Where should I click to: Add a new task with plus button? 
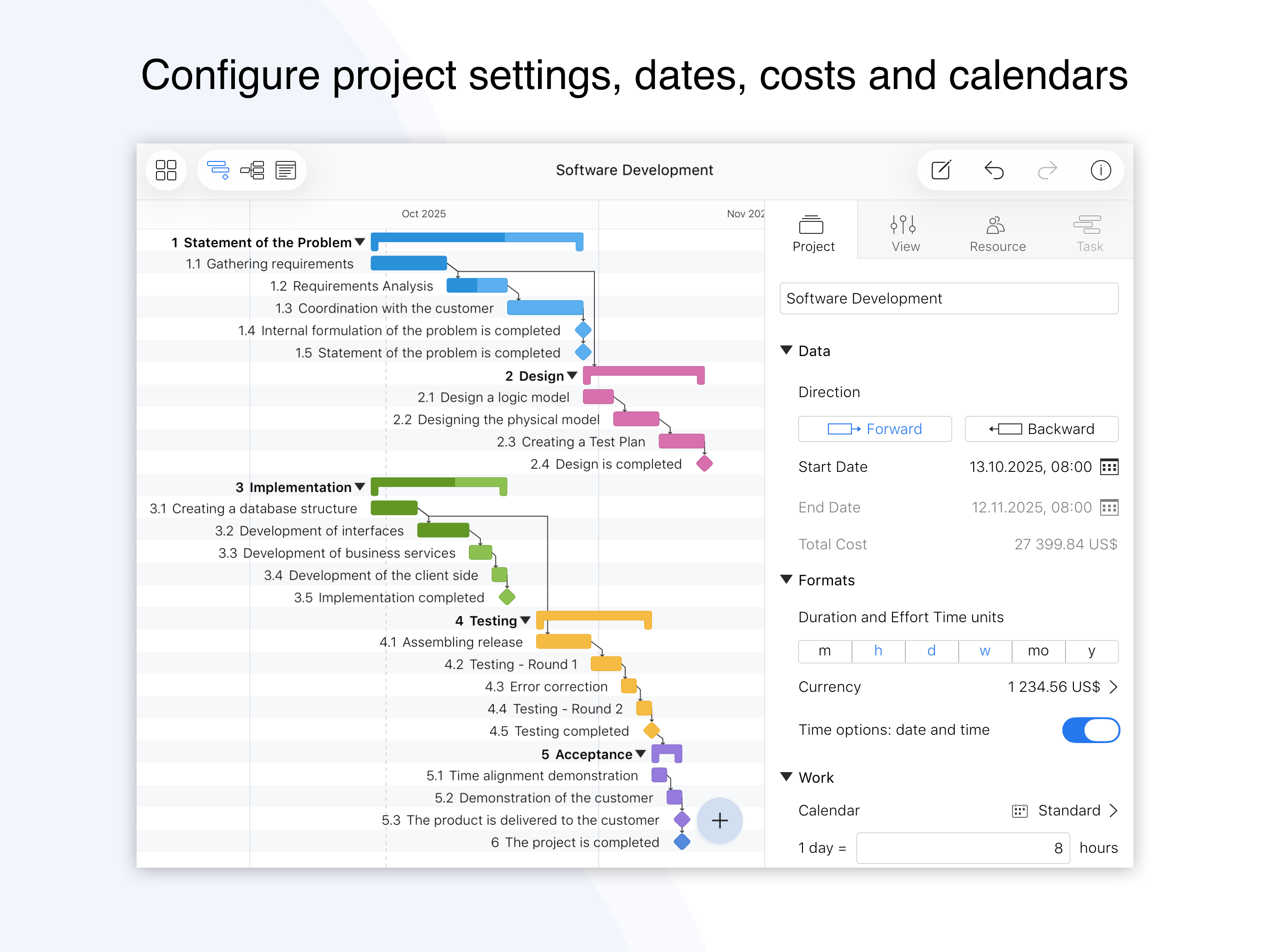click(719, 820)
